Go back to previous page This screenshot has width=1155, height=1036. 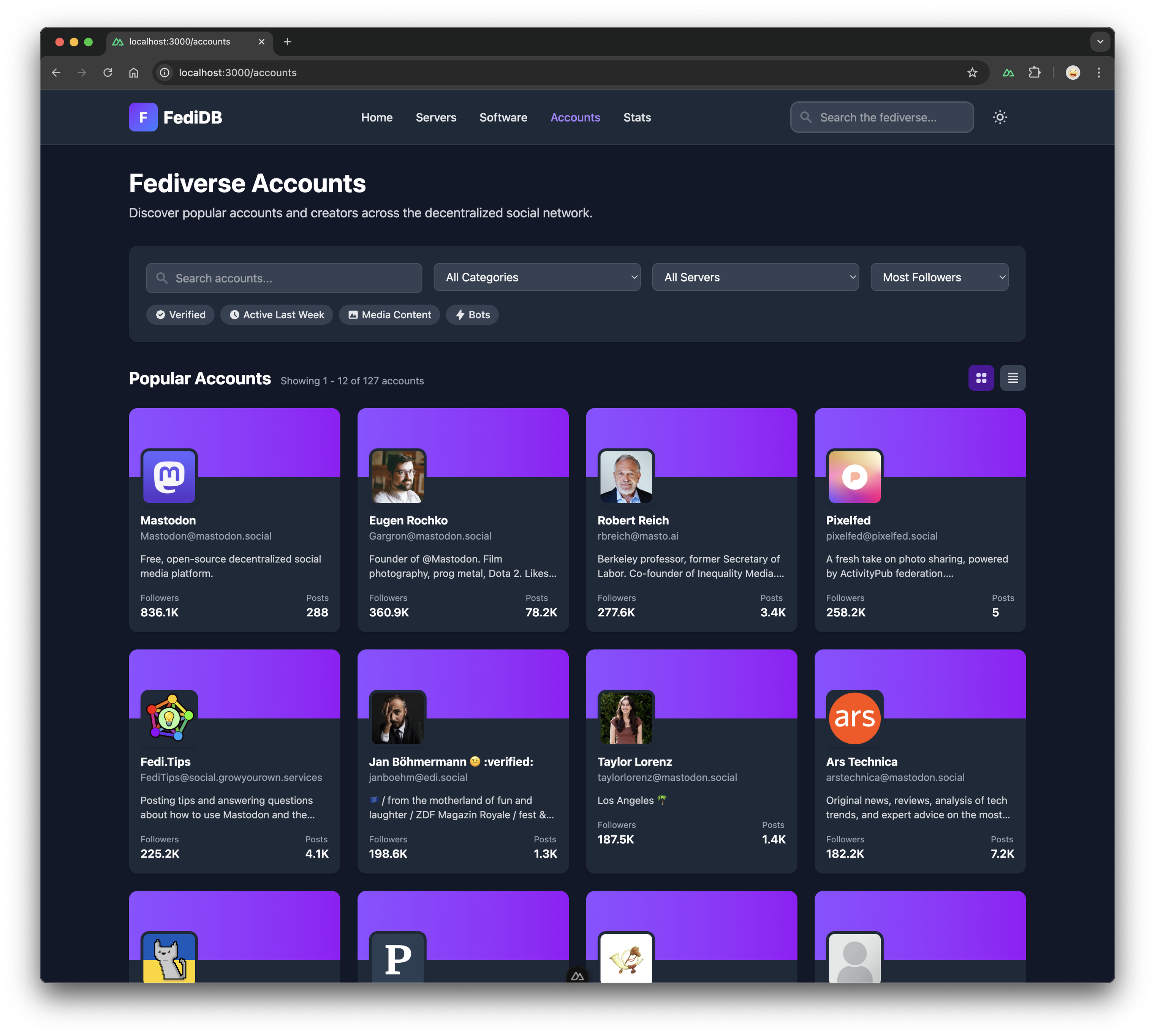(x=56, y=72)
